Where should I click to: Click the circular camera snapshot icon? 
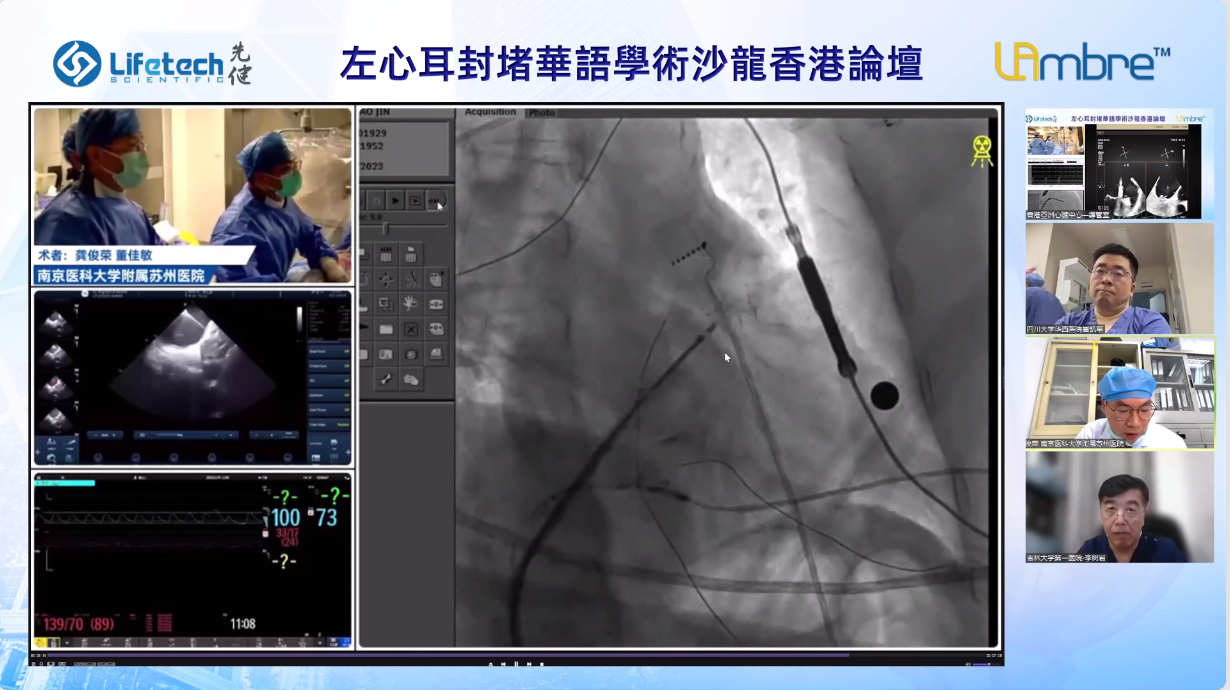point(410,354)
